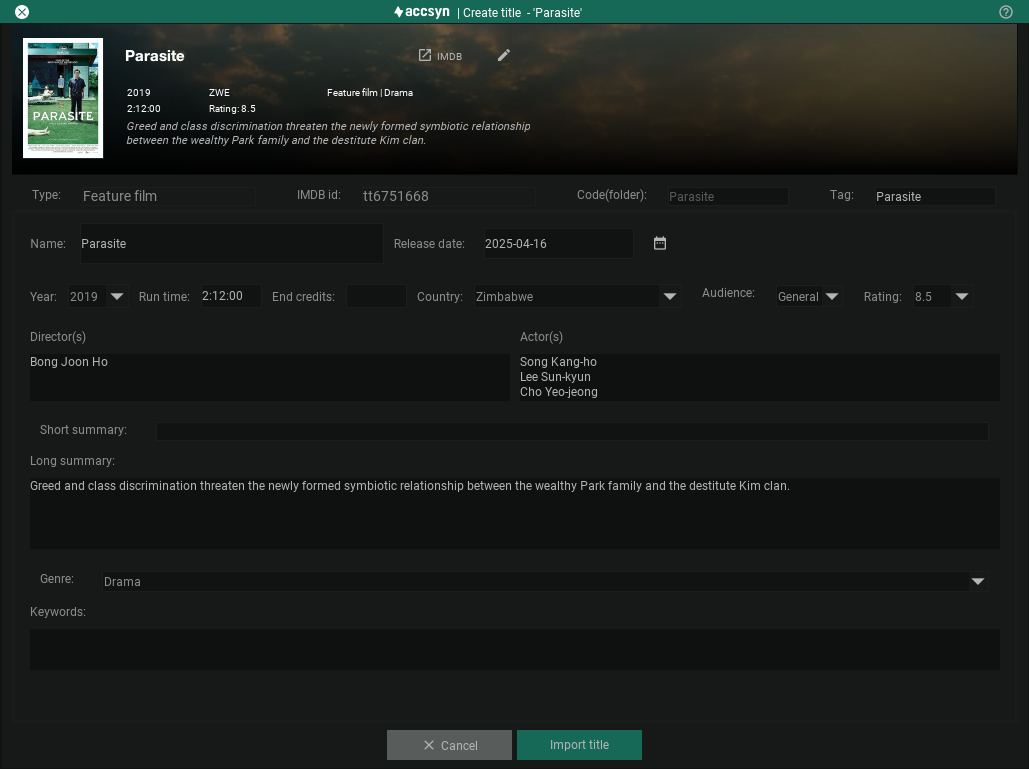Click the Tag input field
The height and width of the screenshot is (769, 1029).
click(x=934, y=196)
